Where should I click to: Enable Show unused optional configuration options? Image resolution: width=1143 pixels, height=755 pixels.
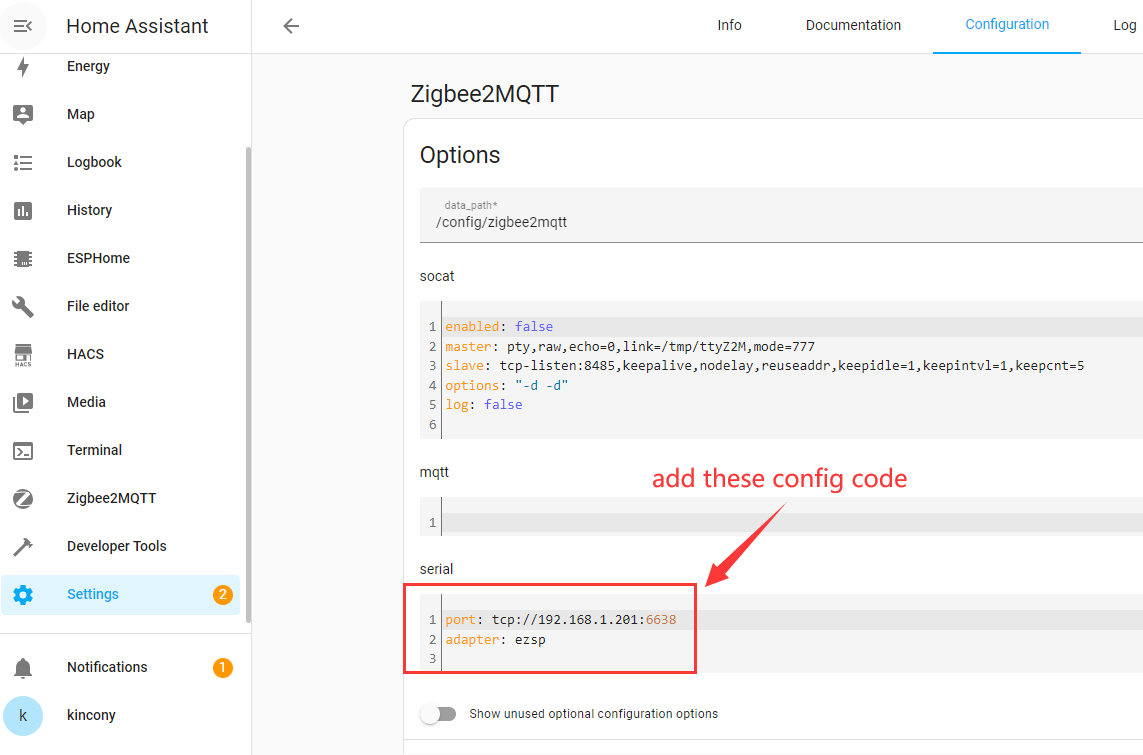click(438, 714)
